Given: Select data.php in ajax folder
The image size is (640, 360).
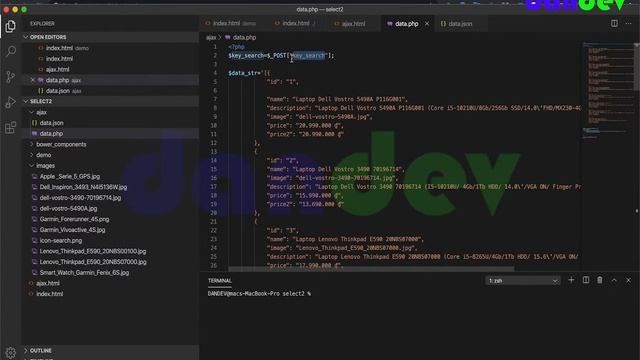Looking at the screenshot, I should (110, 133).
